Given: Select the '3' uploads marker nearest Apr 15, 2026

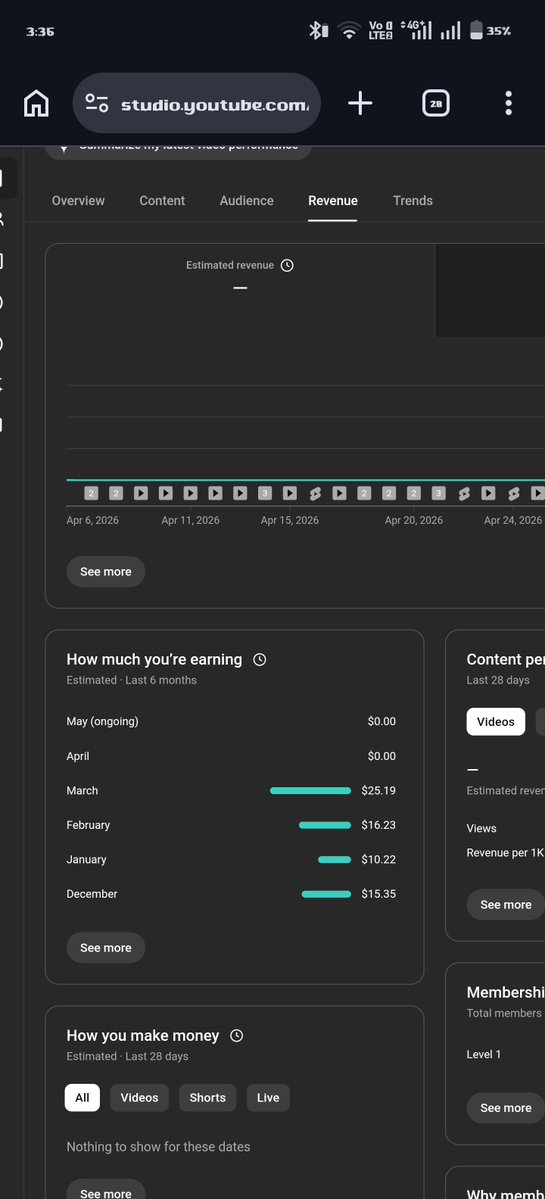Looking at the screenshot, I should tap(264, 493).
